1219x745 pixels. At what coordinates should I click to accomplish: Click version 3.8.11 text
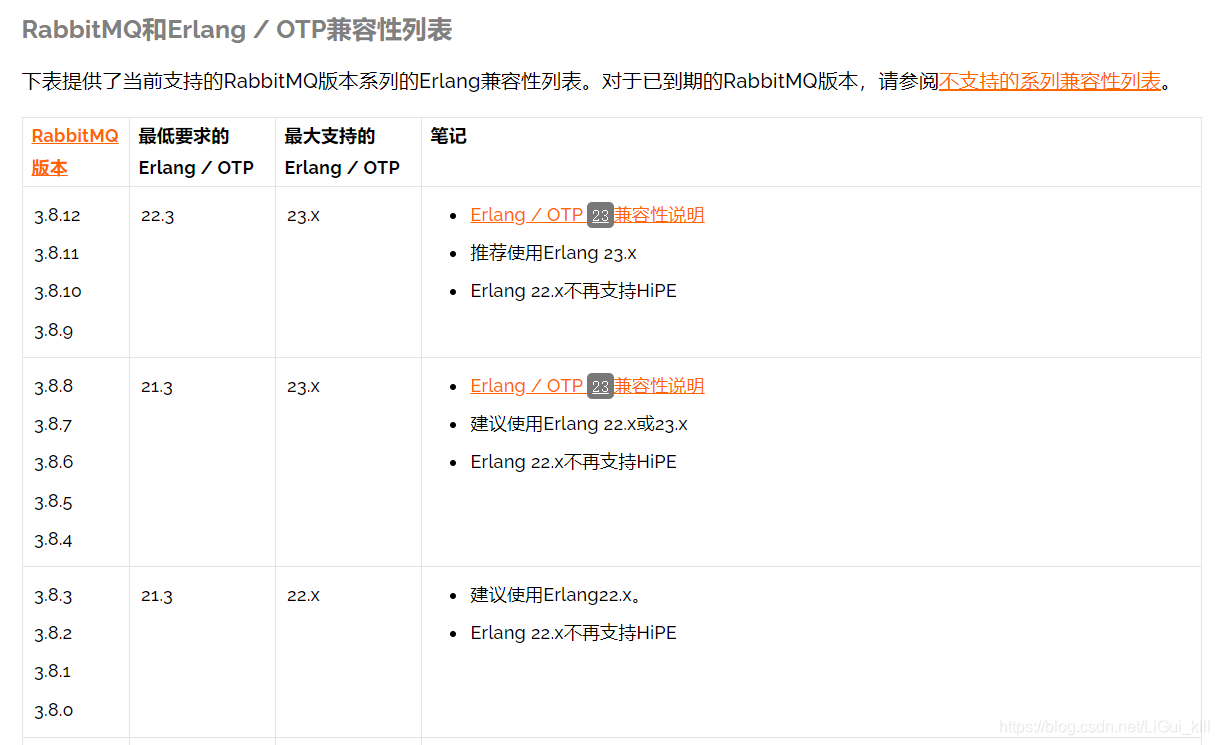[56, 253]
